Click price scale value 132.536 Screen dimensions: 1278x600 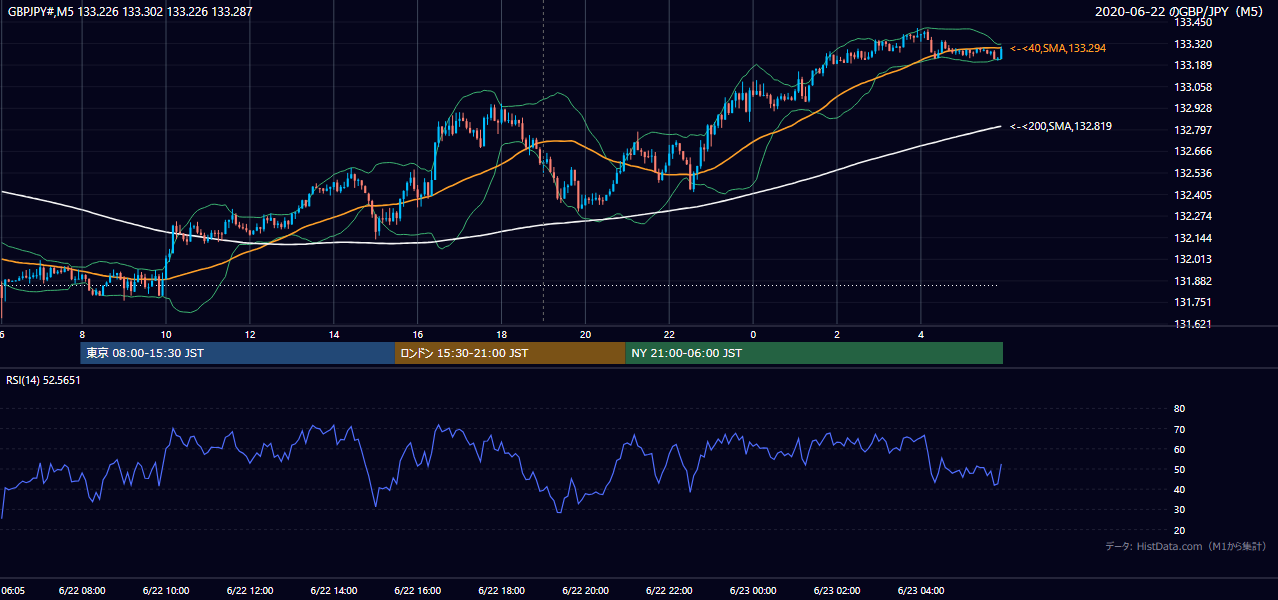pyautogui.click(x=1193, y=173)
